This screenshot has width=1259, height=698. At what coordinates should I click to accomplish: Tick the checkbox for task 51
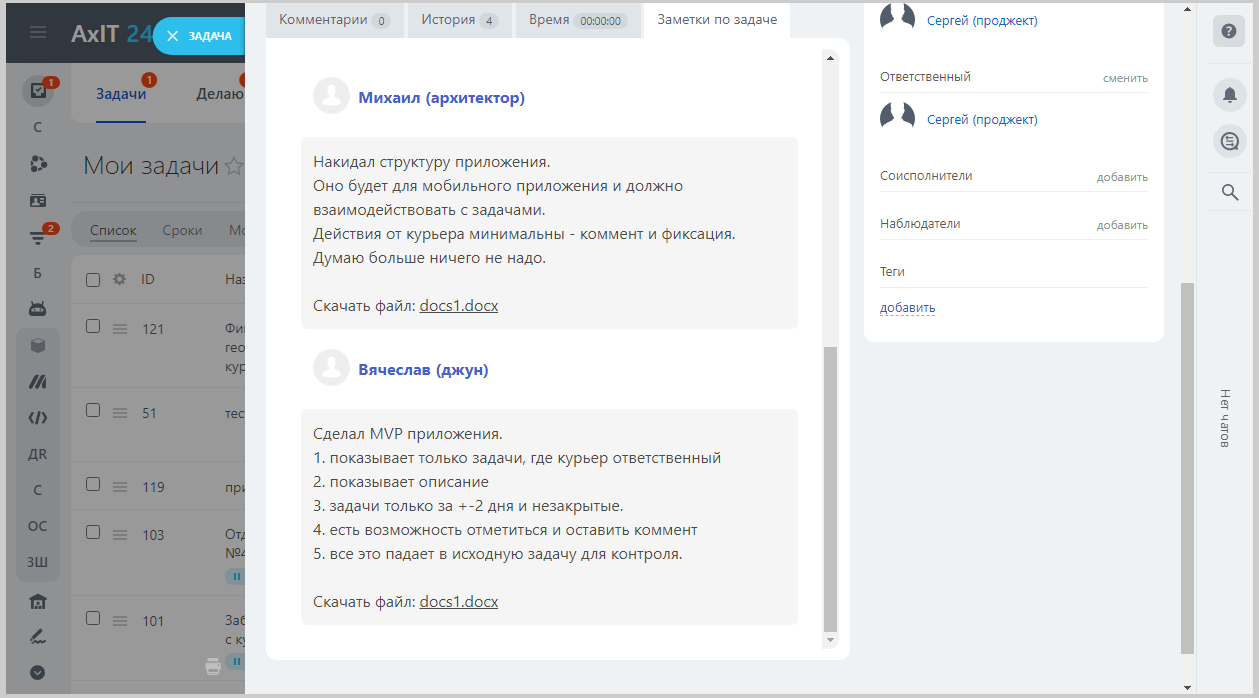click(x=93, y=410)
